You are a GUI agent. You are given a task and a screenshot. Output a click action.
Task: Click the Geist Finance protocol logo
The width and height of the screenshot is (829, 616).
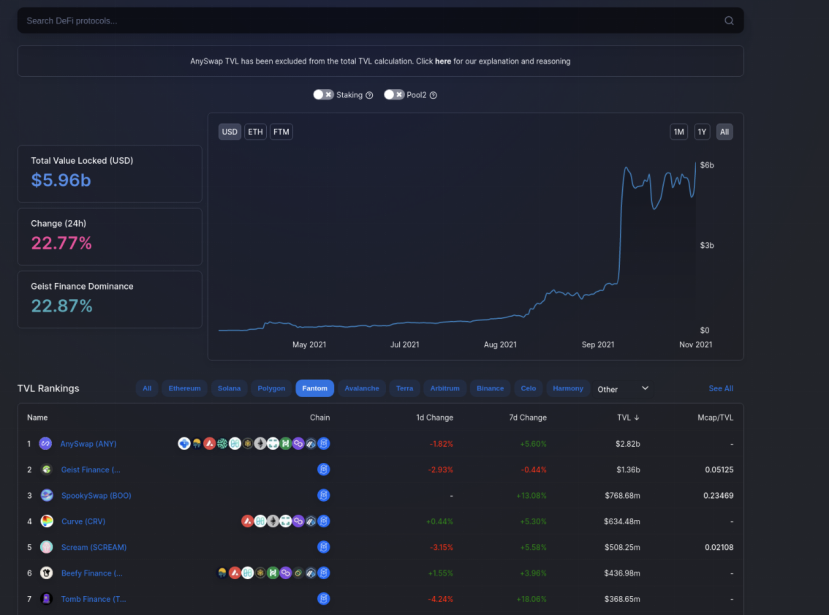(47, 470)
